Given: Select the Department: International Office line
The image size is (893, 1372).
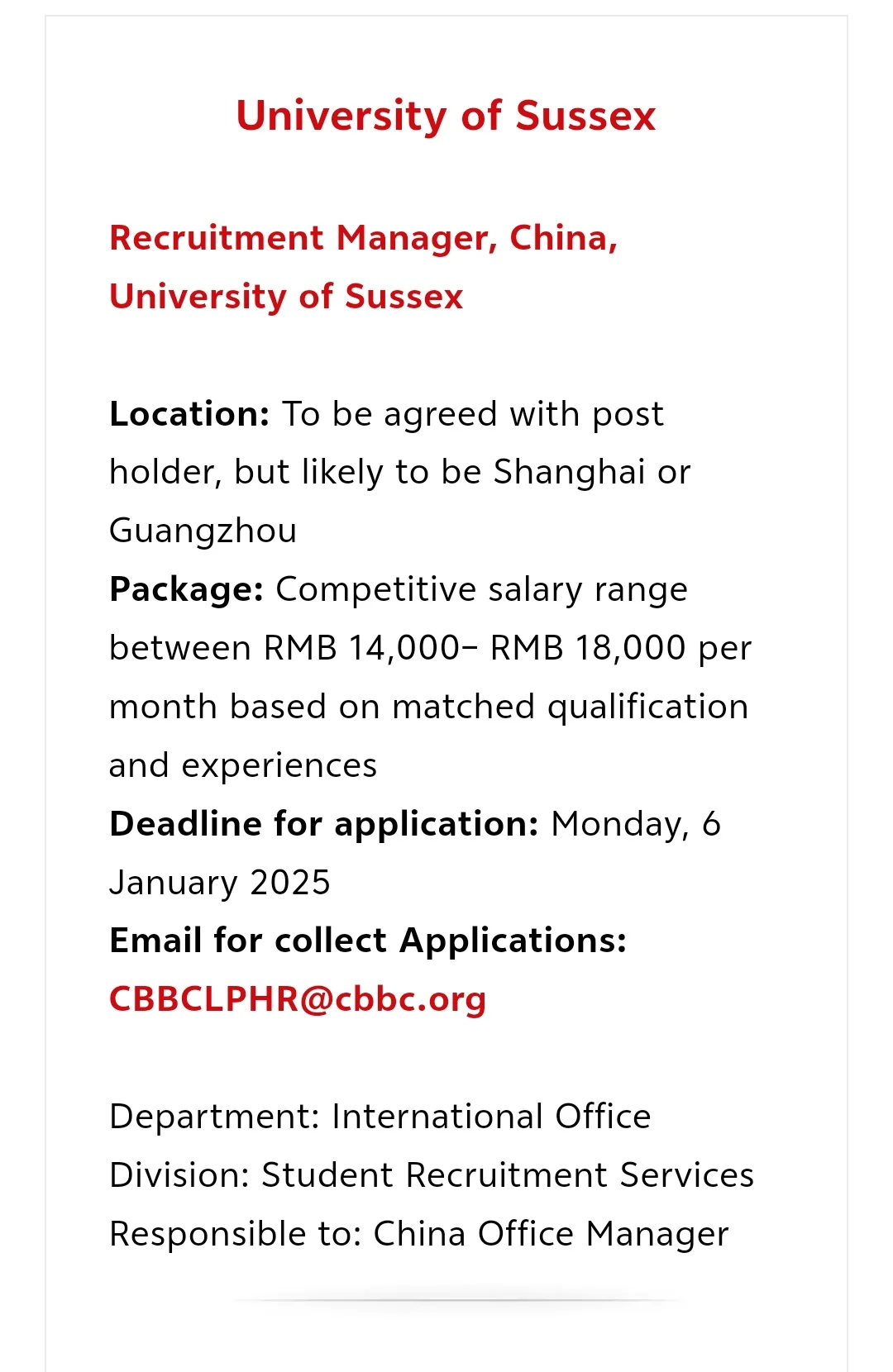Looking at the screenshot, I should [380, 1117].
